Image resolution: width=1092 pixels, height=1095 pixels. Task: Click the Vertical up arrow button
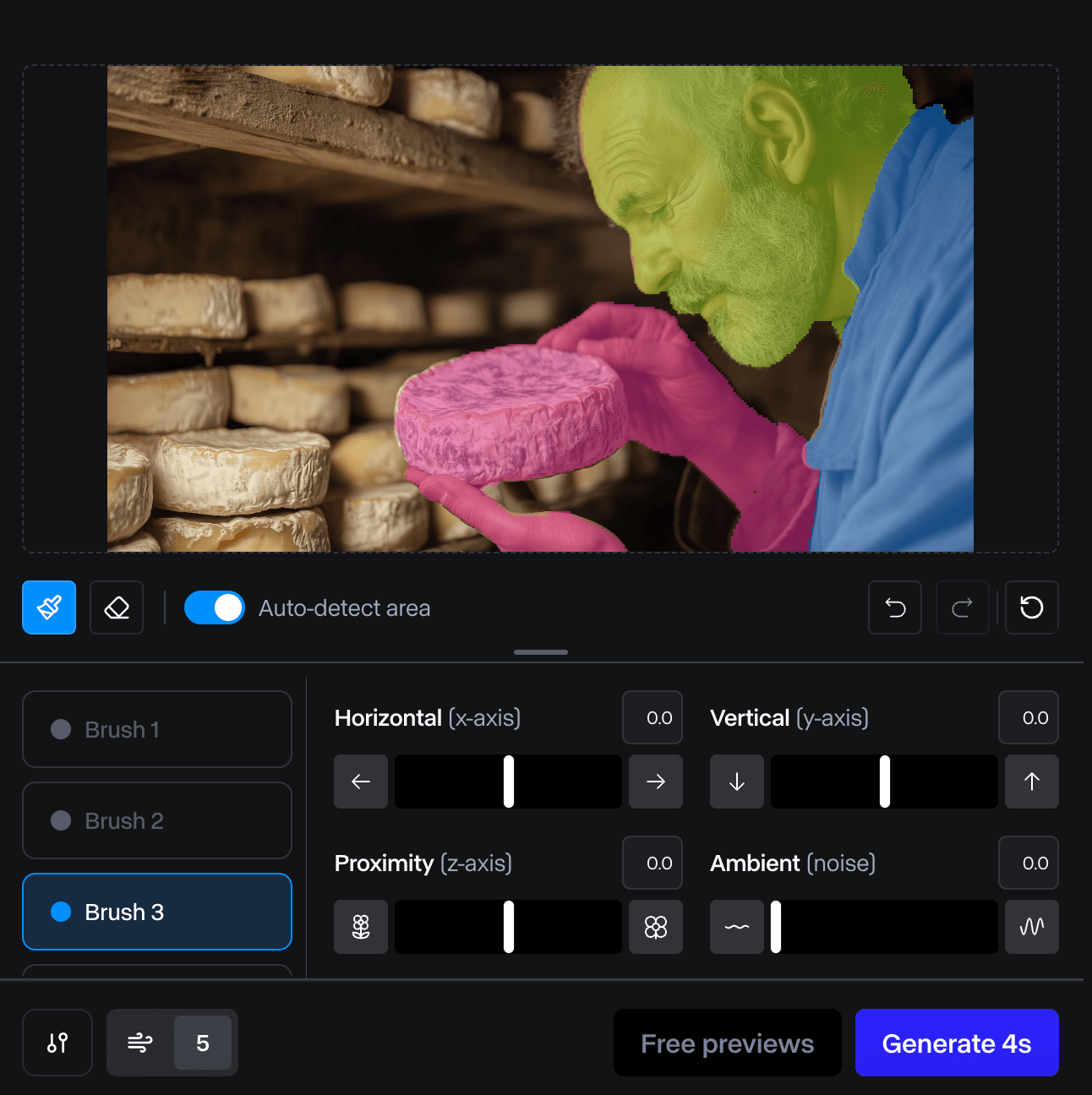click(1031, 782)
